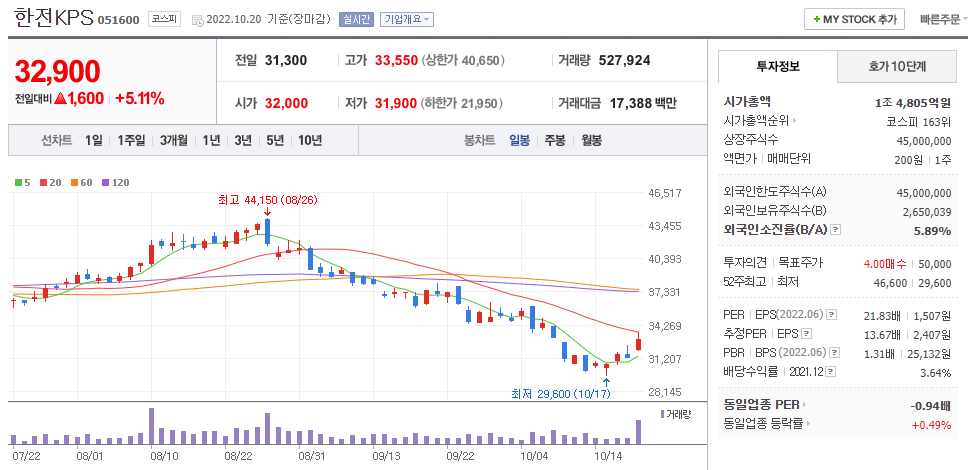Click the red 20-day moving average legend swatch
970x470 pixels.
tap(42, 182)
